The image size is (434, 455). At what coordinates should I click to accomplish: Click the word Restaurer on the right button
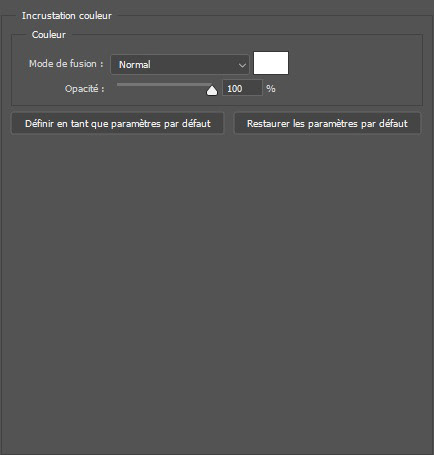268,124
